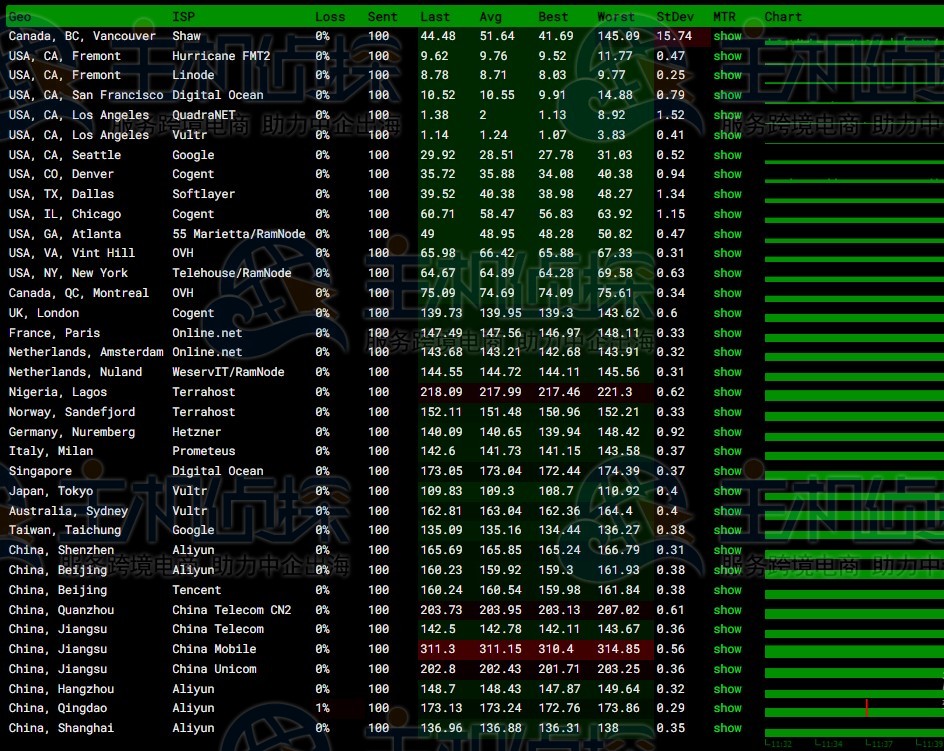This screenshot has width=944, height=751.
Task: Click the Geo column header
Action: point(20,17)
